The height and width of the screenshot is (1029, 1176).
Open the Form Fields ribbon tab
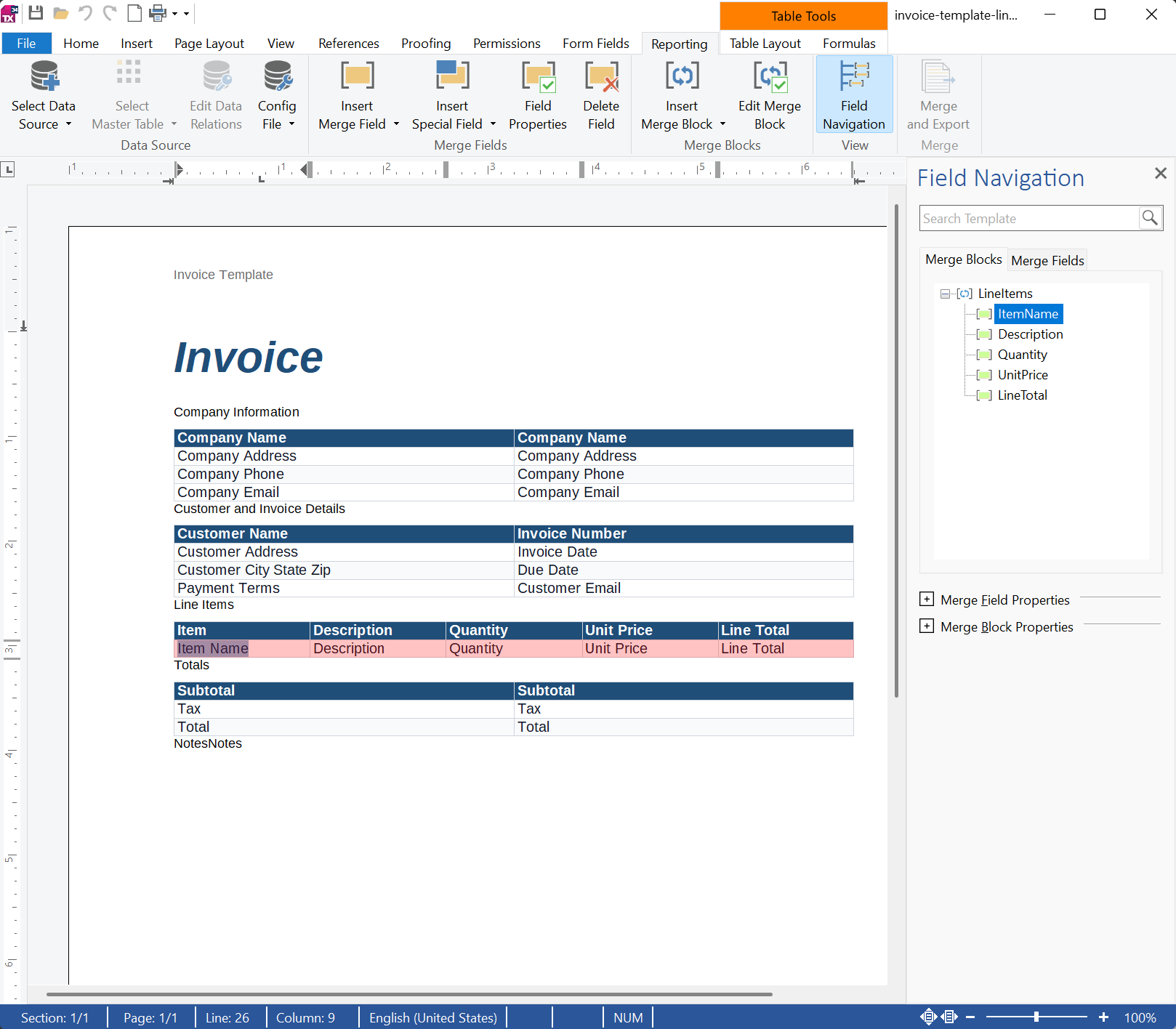pyautogui.click(x=596, y=44)
